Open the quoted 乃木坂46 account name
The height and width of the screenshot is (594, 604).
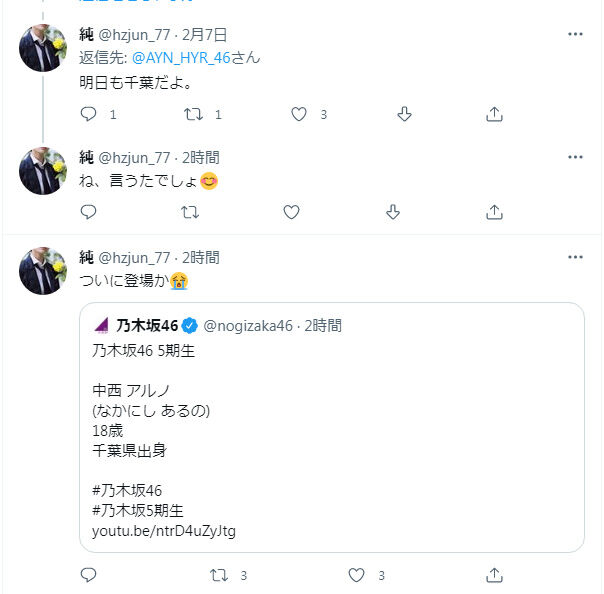coord(147,326)
